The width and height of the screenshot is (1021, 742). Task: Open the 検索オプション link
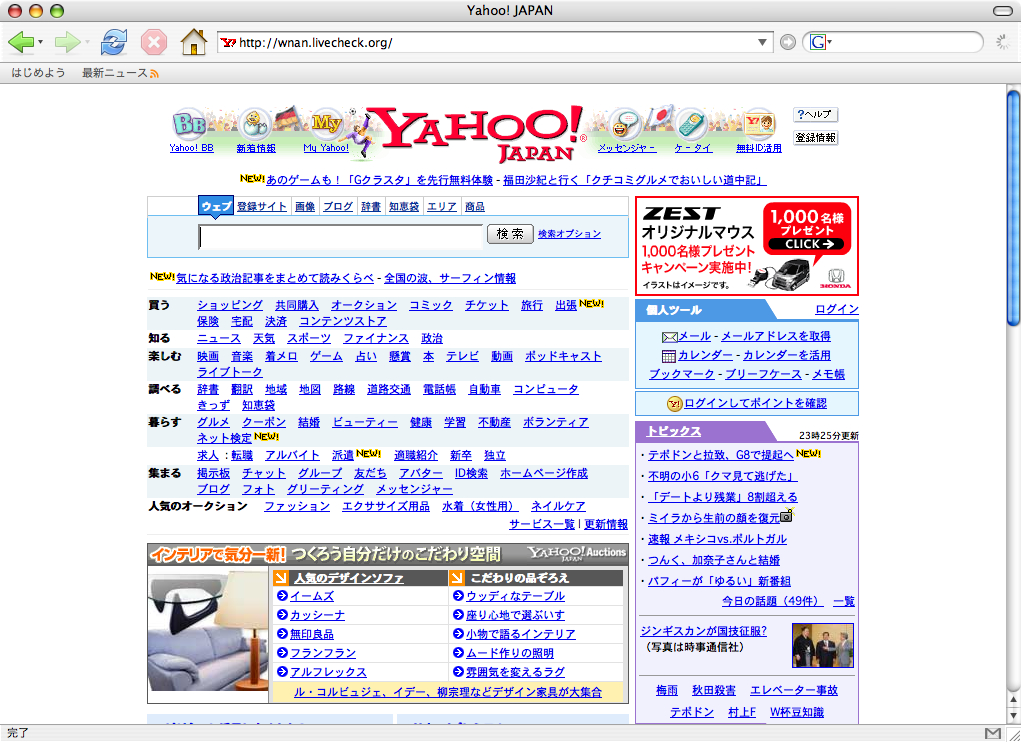[569, 234]
